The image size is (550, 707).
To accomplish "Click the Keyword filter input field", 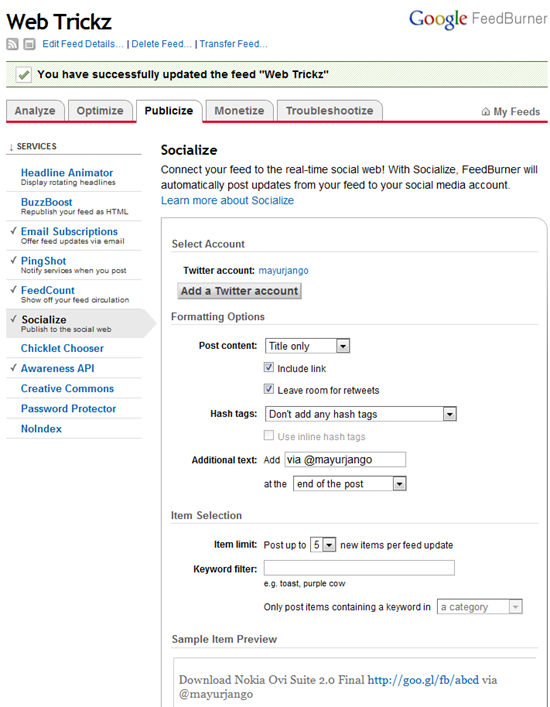I will 359,568.
